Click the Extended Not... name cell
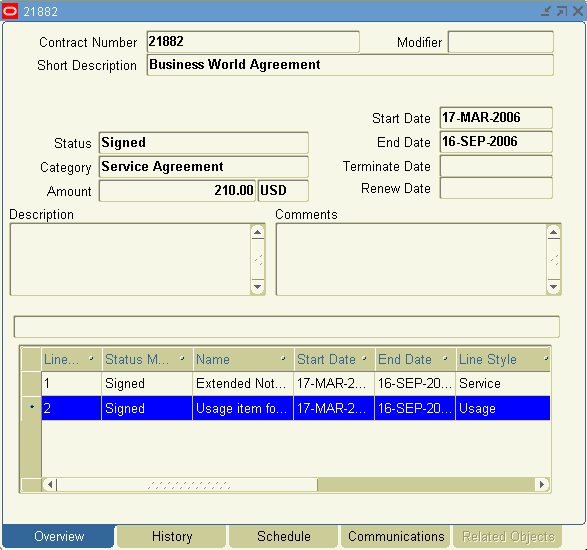 click(243, 383)
